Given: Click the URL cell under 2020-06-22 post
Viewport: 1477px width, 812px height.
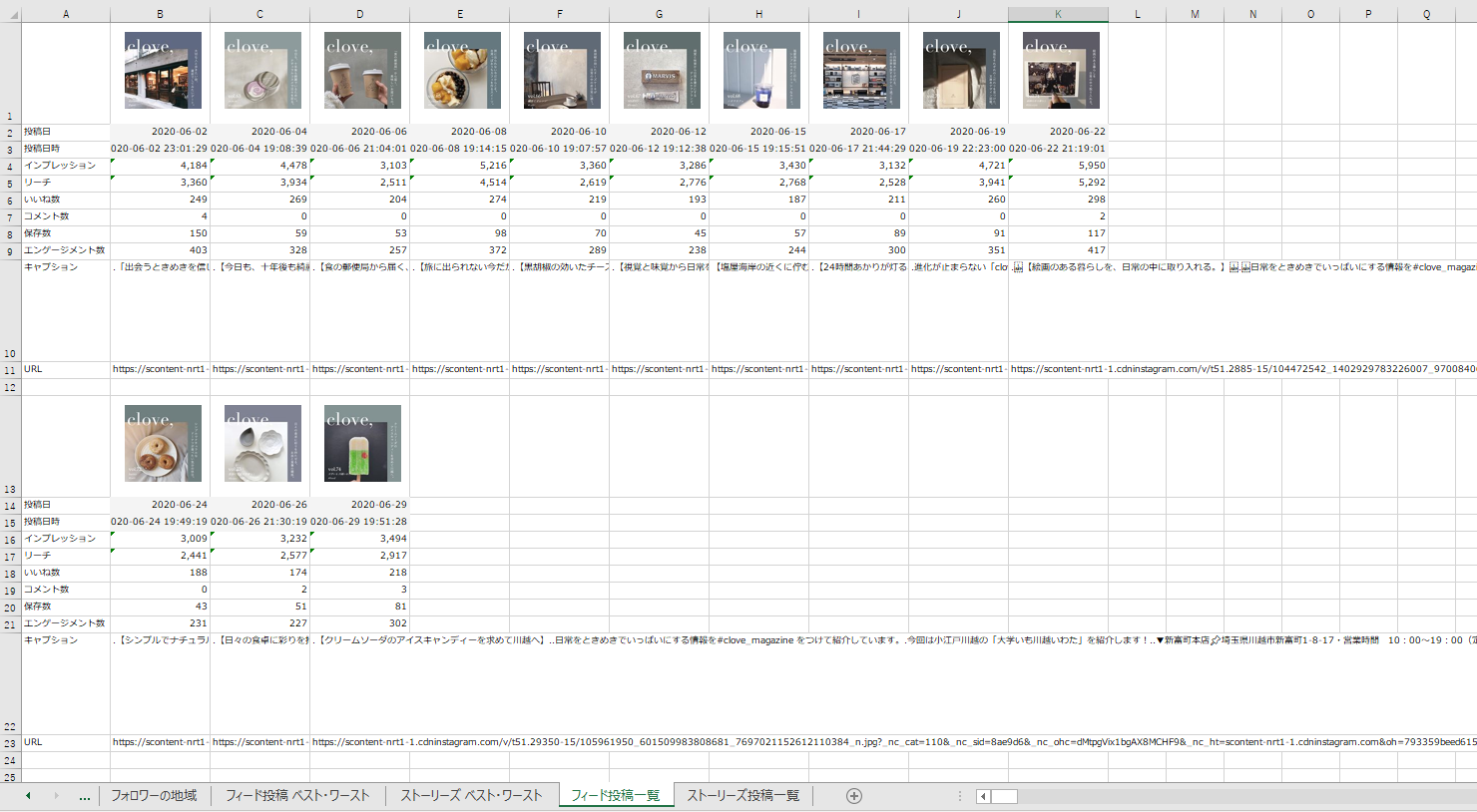Looking at the screenshot, I should tap(1058, 369).
